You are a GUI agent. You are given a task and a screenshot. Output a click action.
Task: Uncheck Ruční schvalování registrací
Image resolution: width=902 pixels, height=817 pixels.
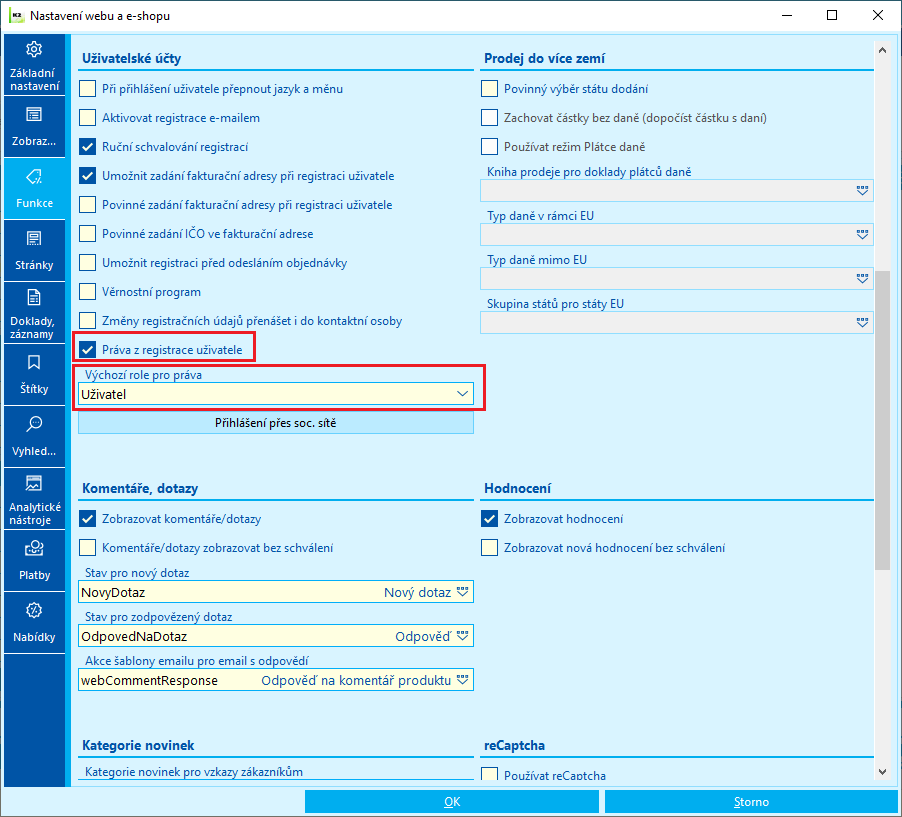click(87, 147)
